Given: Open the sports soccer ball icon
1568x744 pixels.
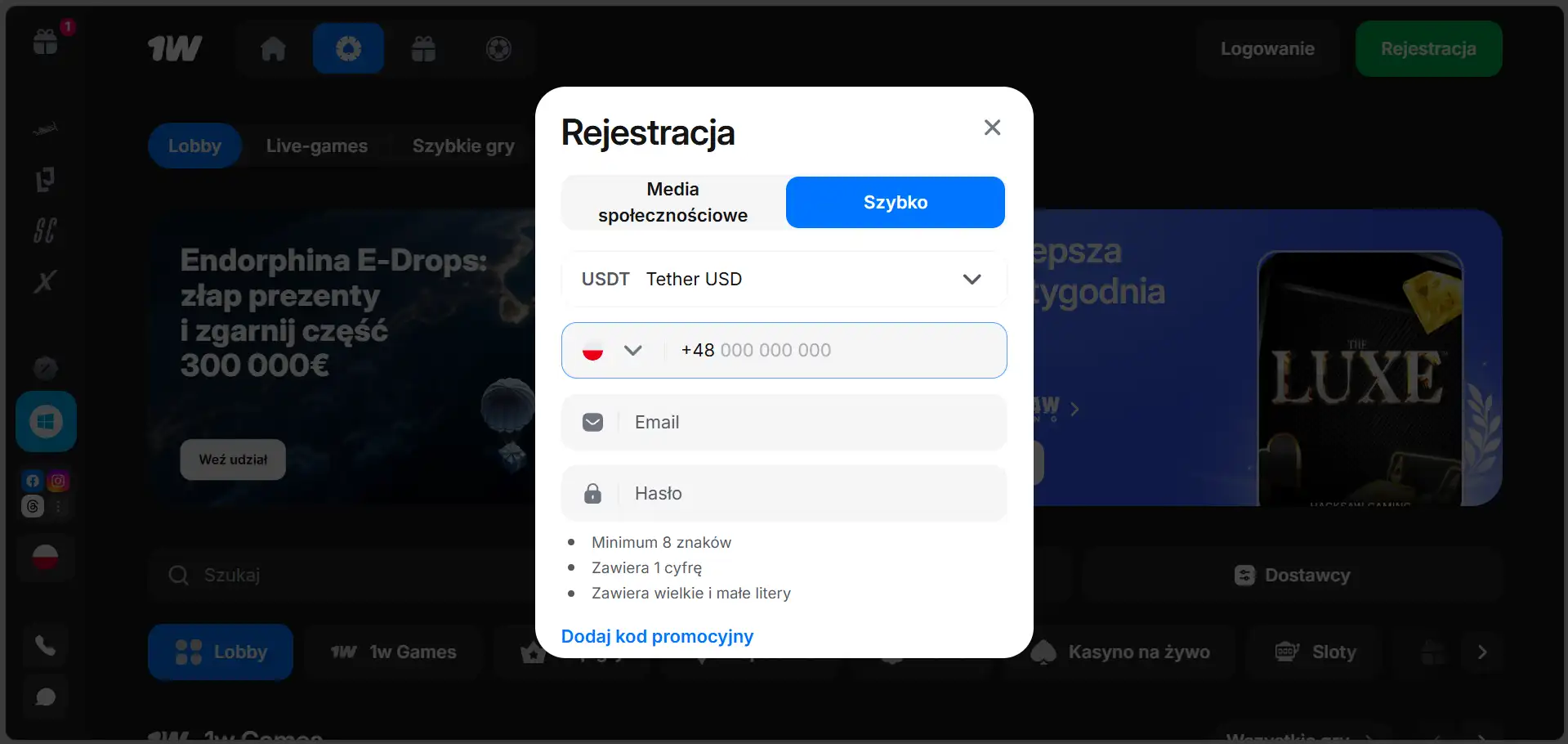Looking at the screenshot, I should [x=498, y=49].
